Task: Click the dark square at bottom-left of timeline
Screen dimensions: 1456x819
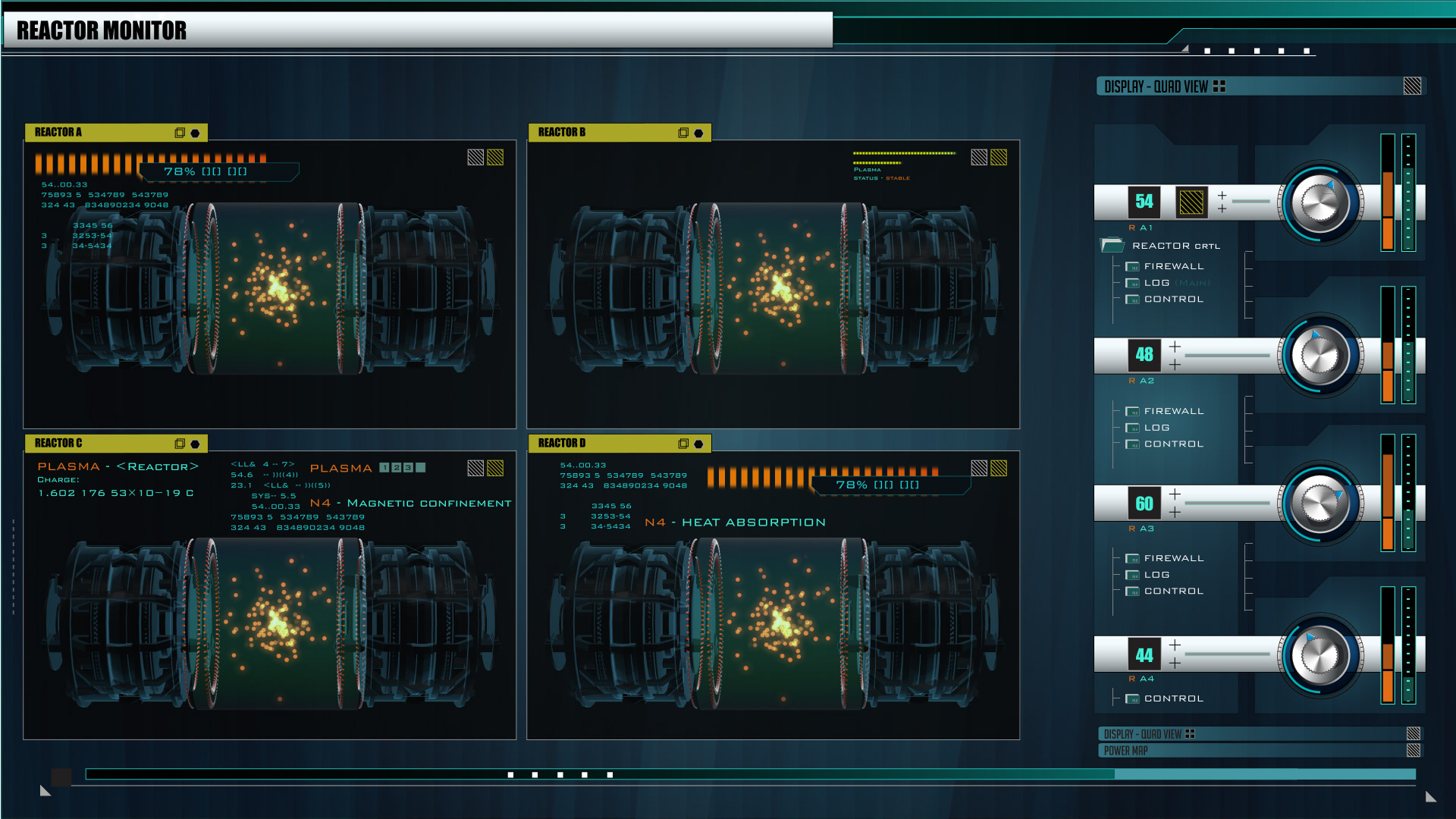Action: (61, 777)
